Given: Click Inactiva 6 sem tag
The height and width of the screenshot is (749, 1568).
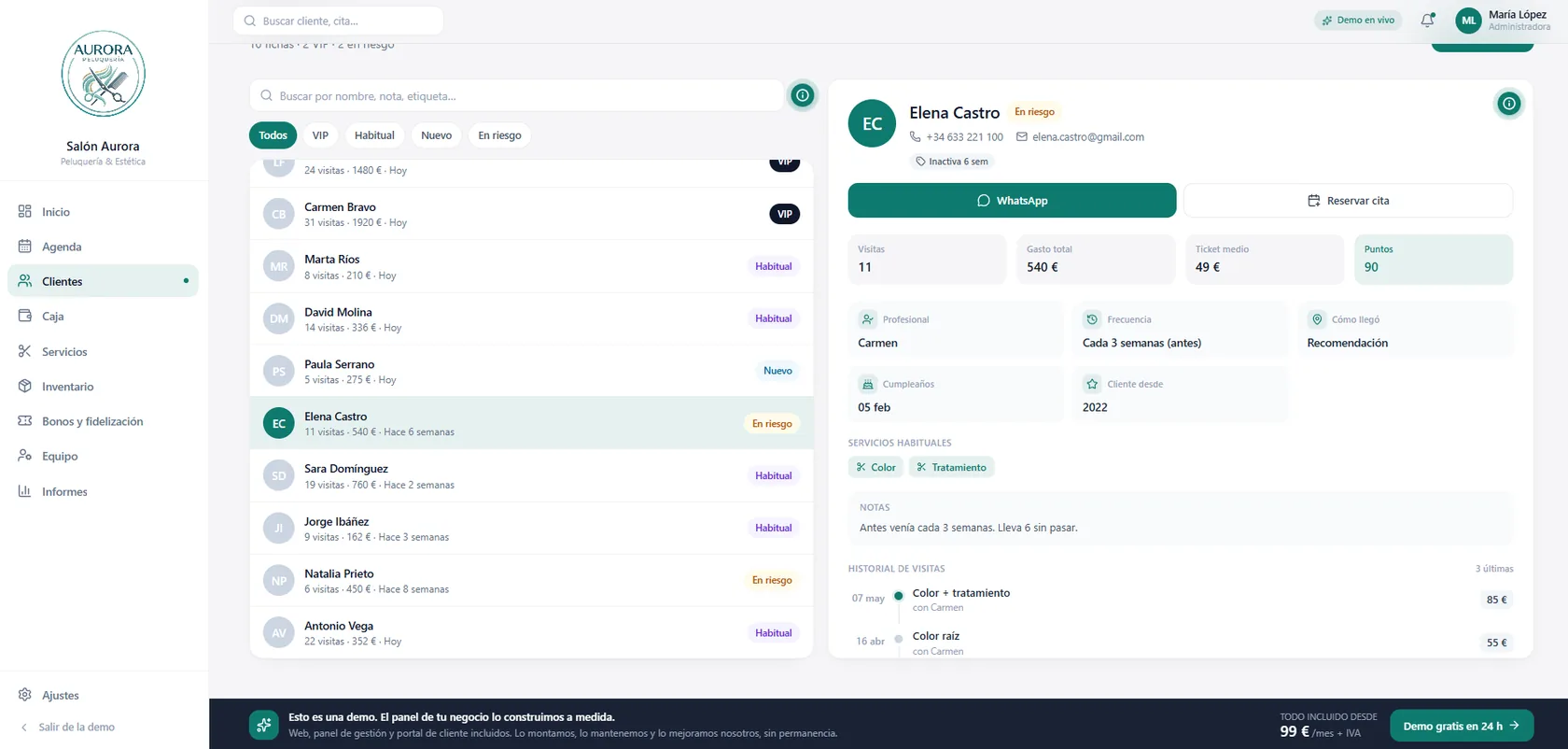Looking at the screenshot, I should tap(951, 162).
